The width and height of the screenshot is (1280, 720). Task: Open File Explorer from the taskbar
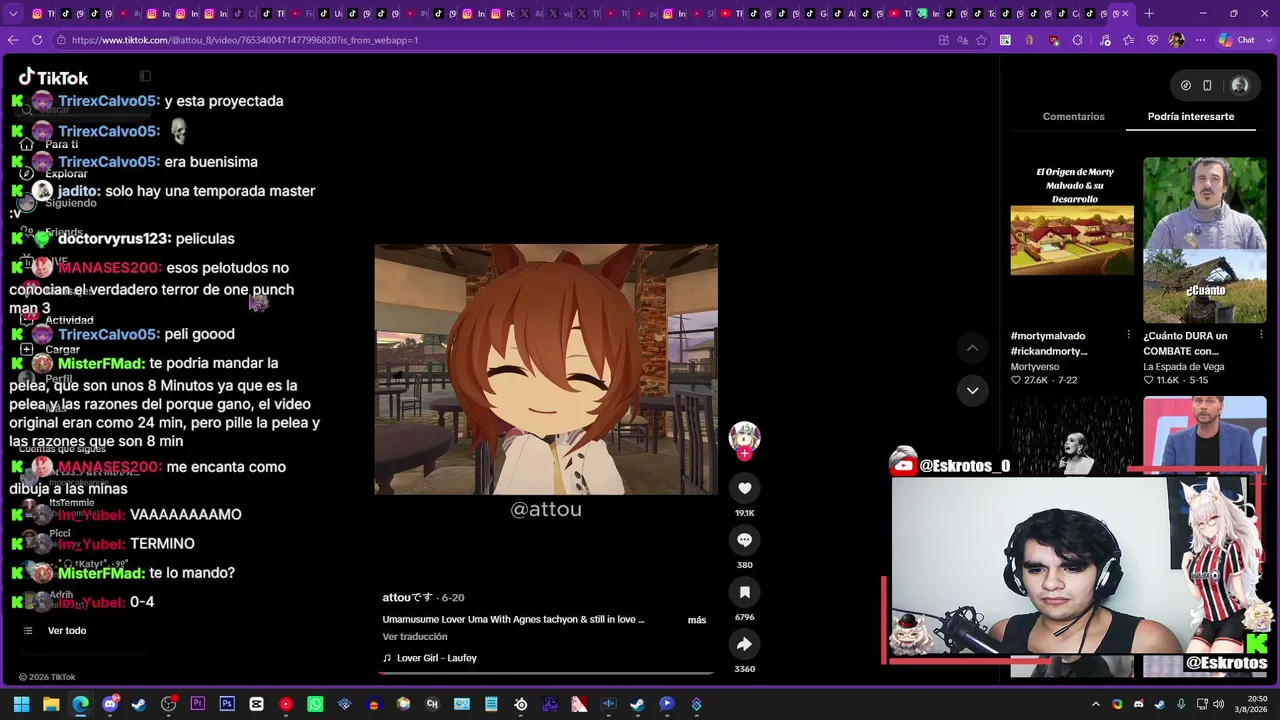click(x=51, y=704)
